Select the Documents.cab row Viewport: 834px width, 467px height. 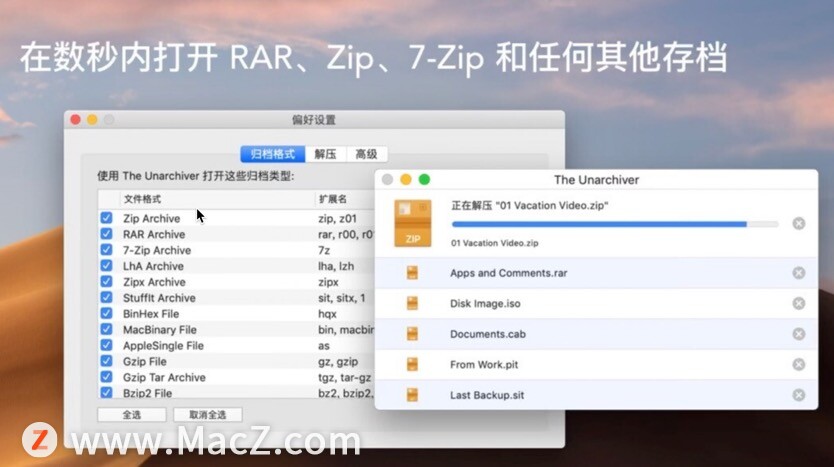pyautogui.click(x=596, y=334)
